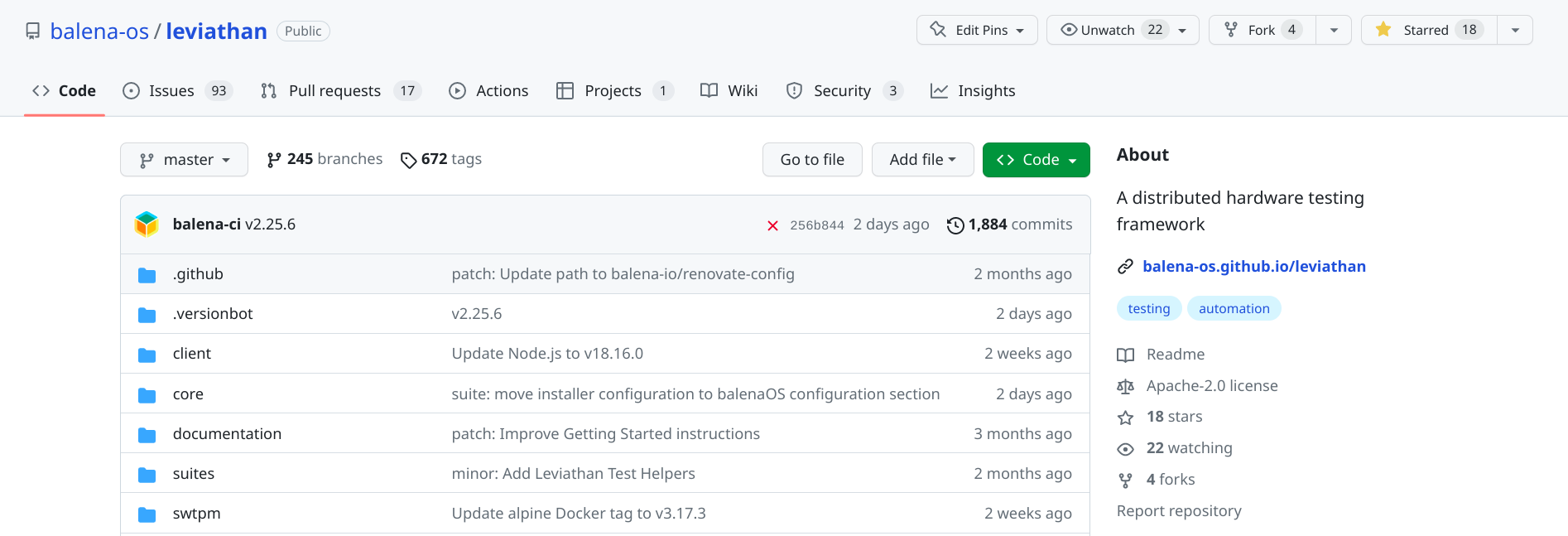
Task: Open the 'Improve Getting Started instructions' commit
Action: 605,434
